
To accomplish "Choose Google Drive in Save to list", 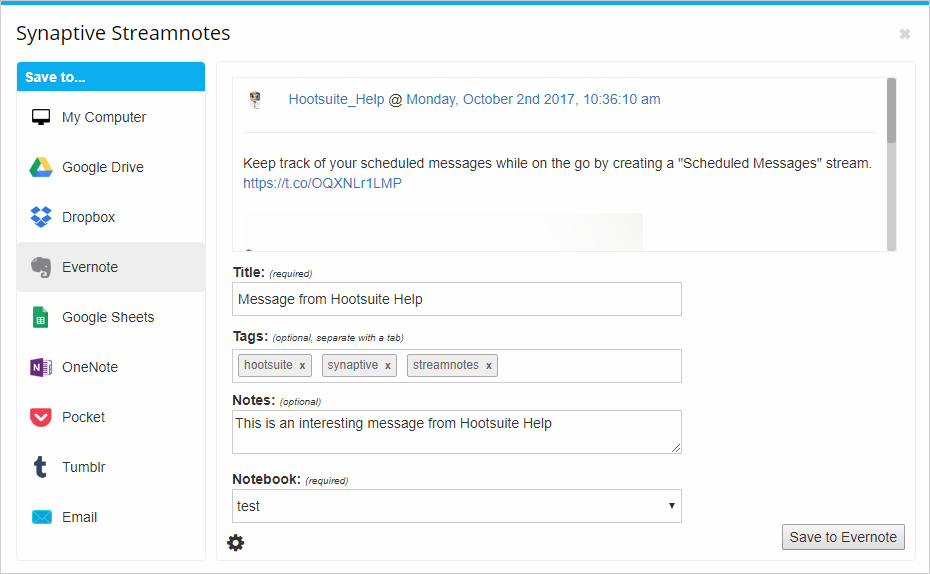I will [111, 167].
